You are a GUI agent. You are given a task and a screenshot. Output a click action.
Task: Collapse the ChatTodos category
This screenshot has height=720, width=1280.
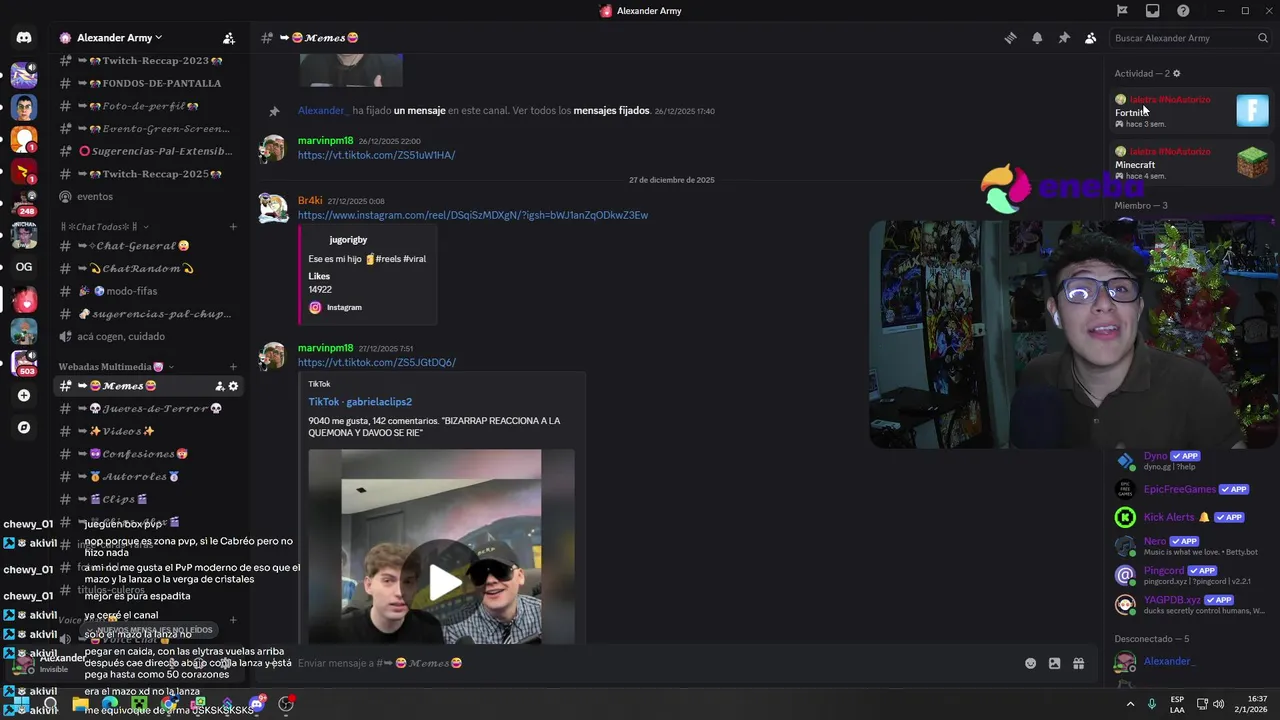pos(105,227)
